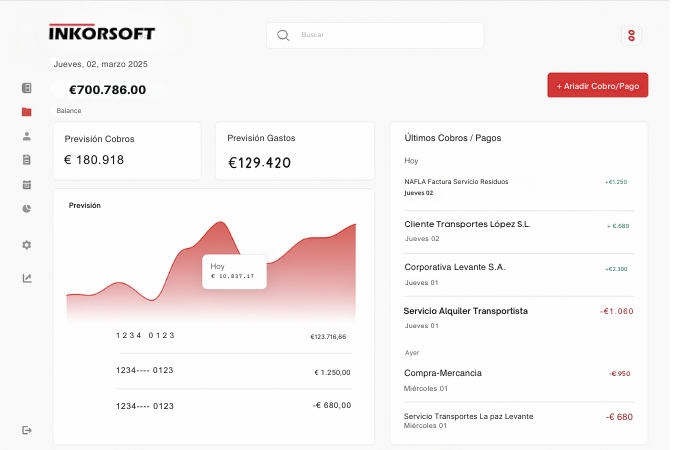The image size is (675, 450).
Task: Click the red icon button at top right
Action: coord(631,35)
